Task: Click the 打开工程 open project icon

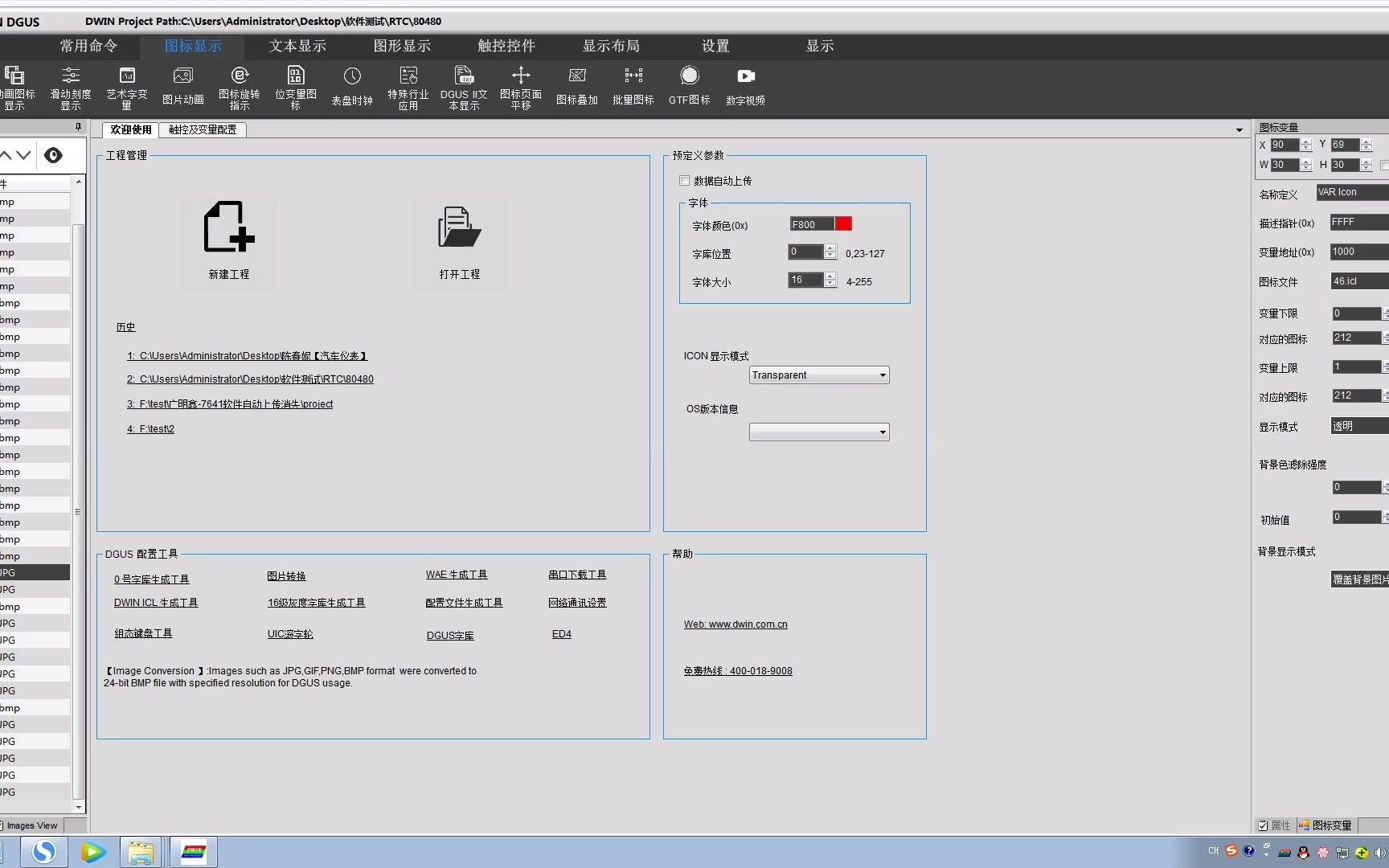Action: point(459,227)
